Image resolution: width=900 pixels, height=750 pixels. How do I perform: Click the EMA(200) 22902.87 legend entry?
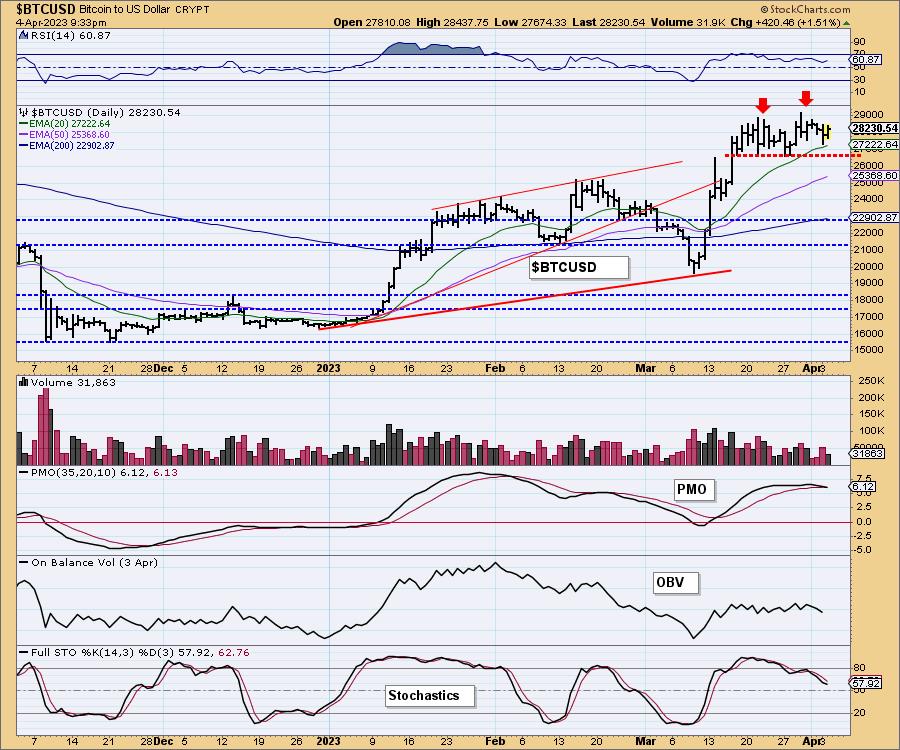tap(72, 145)
